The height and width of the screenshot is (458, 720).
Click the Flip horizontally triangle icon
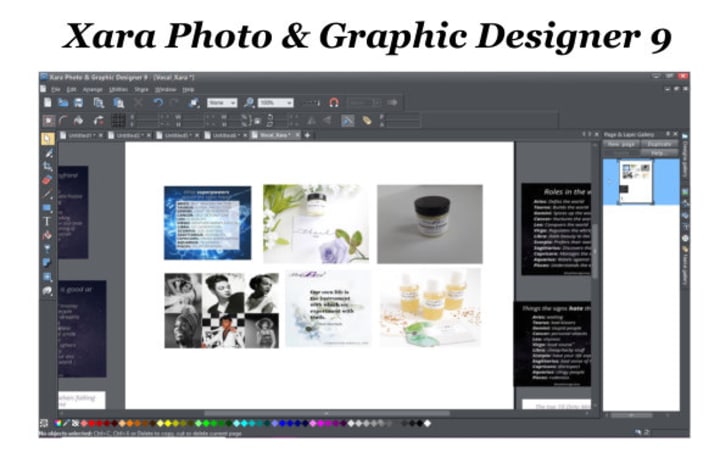click(x=311, y=121)
